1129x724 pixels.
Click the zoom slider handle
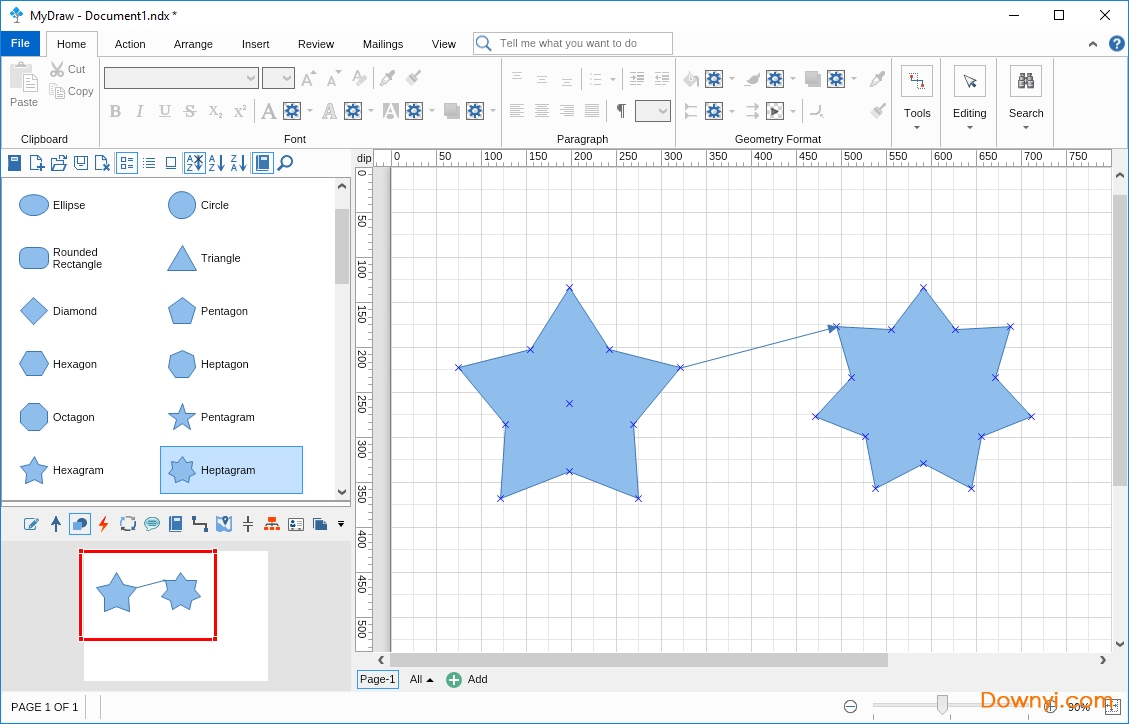[942, 706]
